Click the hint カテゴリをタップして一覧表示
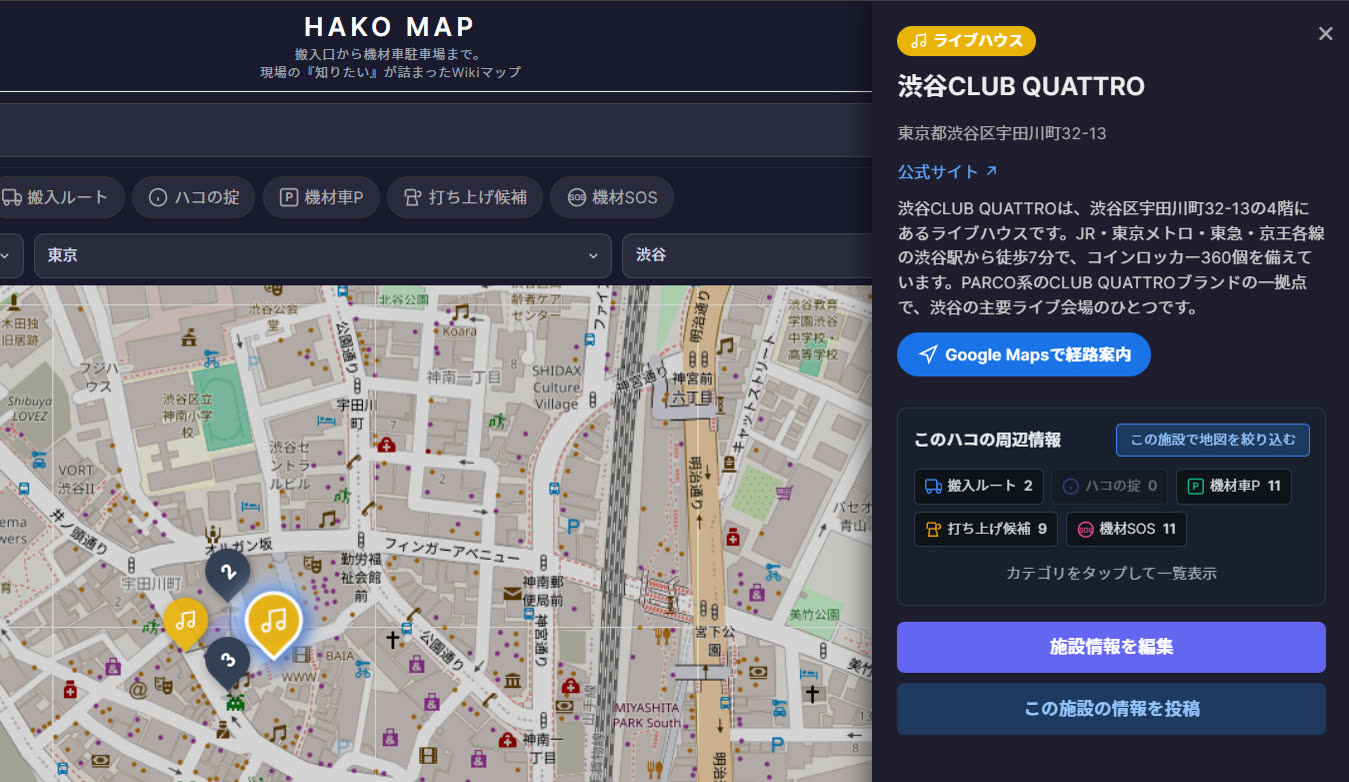The height and width of the screenshot is (782, 1349). click(1111, 574)
